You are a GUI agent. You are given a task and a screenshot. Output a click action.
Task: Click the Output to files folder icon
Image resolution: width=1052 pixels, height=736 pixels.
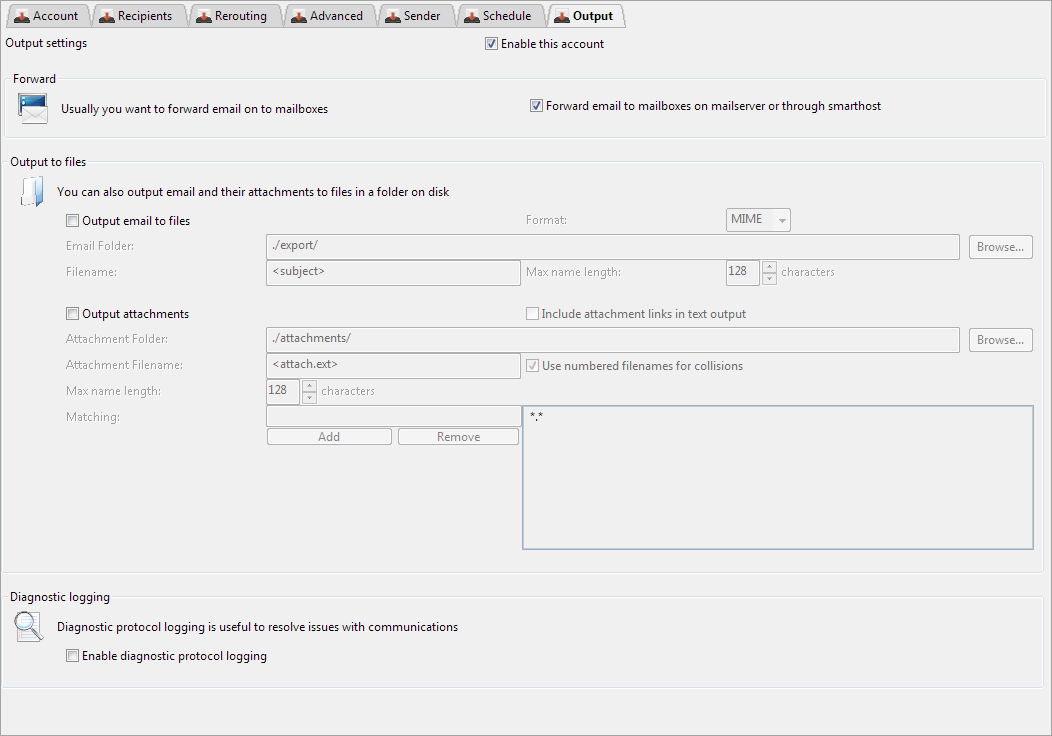[32, 191]
